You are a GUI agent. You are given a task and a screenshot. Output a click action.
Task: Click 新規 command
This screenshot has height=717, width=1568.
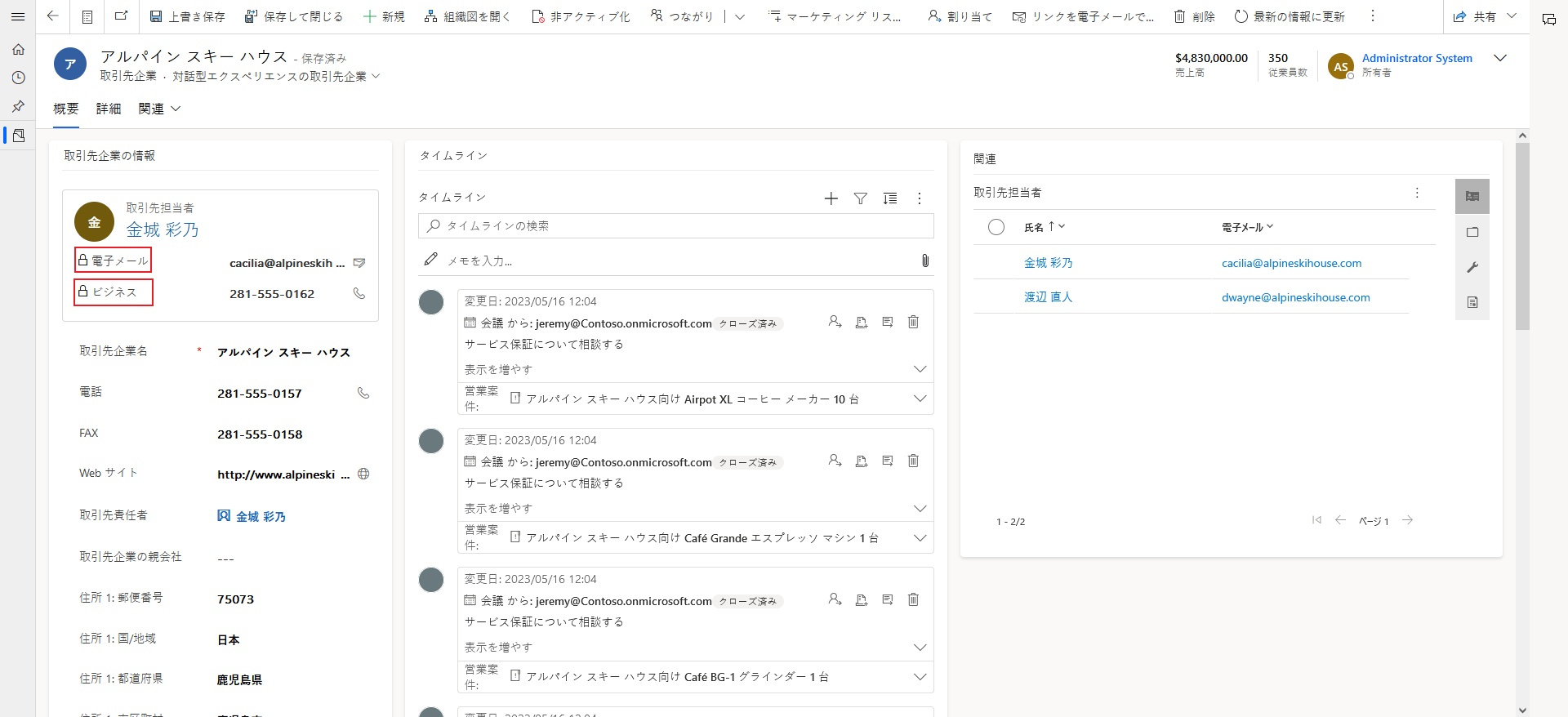point(384,16)
